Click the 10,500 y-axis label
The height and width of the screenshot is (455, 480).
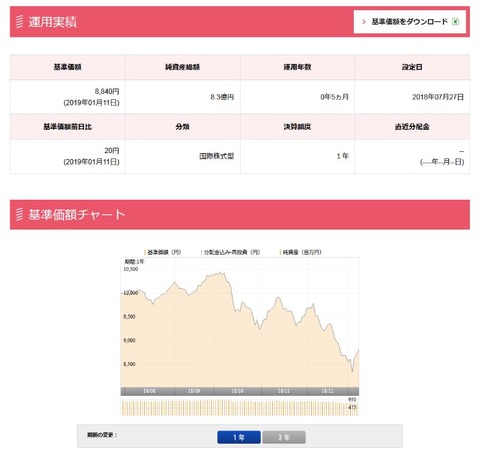(x=131, y=269)
